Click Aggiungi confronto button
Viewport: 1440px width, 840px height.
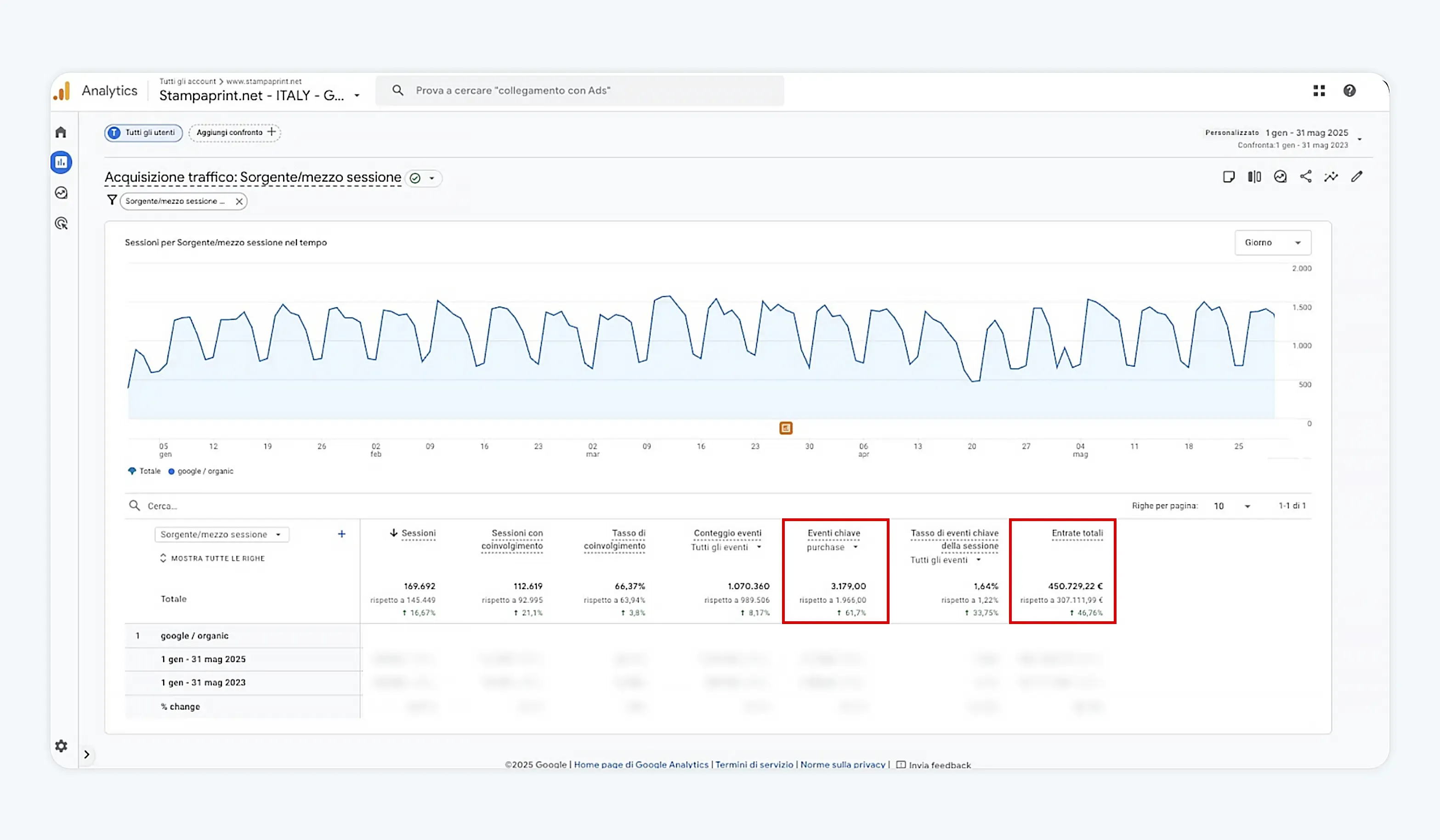coord(235,133)
